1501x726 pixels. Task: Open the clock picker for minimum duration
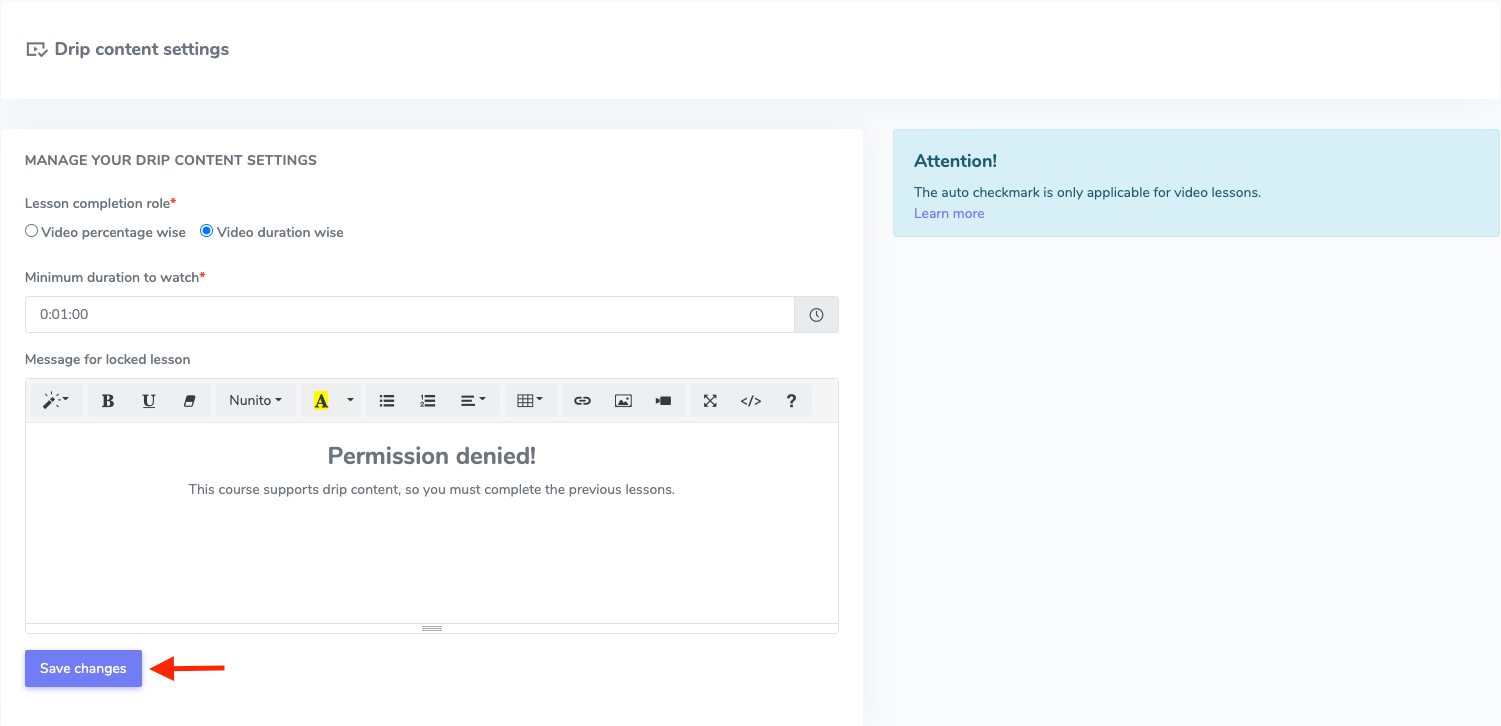816,314
